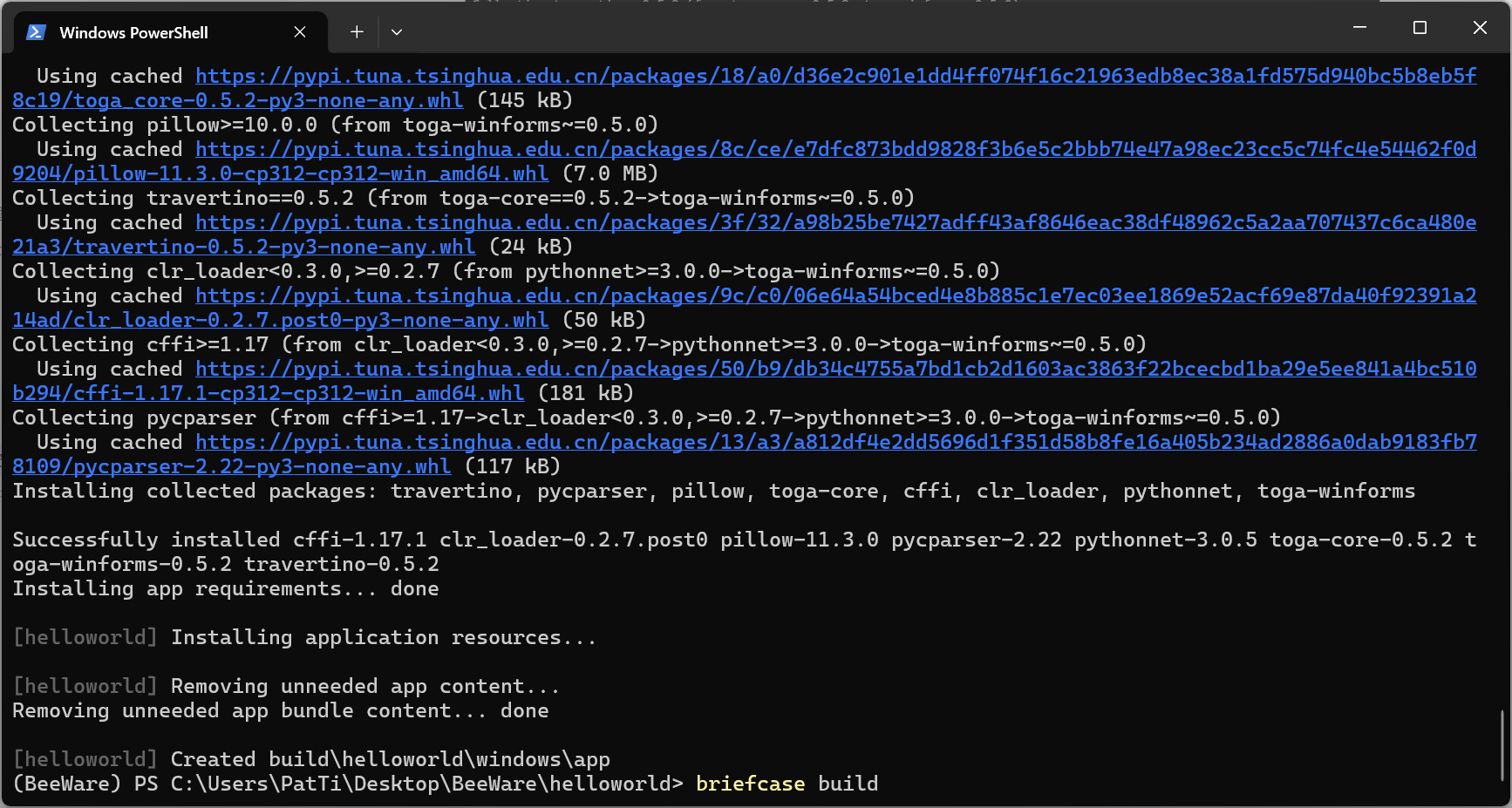Click the '(BeeWare)' virtualenv prompt prefix
This screenshot has width=1512, height=808.
[67, 784]
